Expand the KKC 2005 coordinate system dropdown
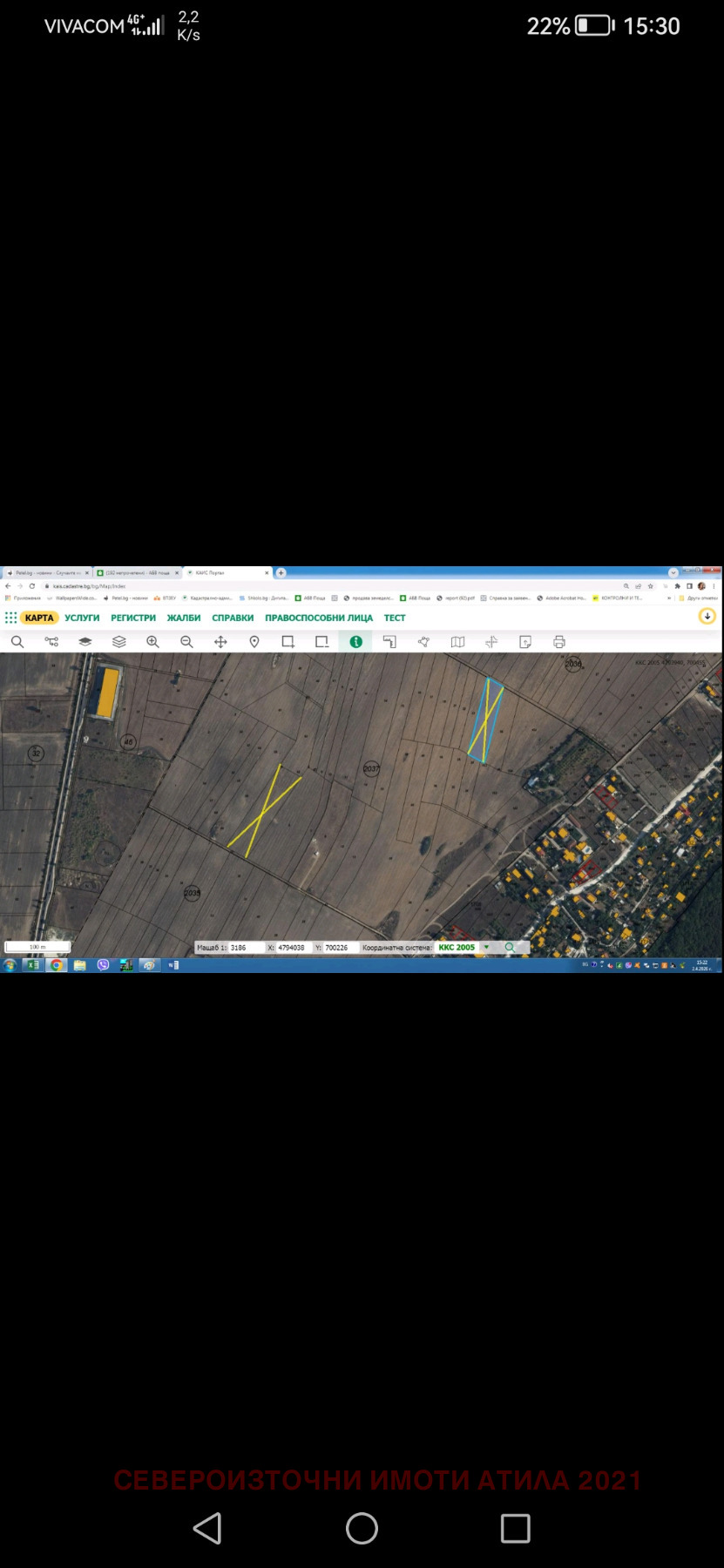The height and width of the screenshot is (1568, 724). [x=486, y=947]
